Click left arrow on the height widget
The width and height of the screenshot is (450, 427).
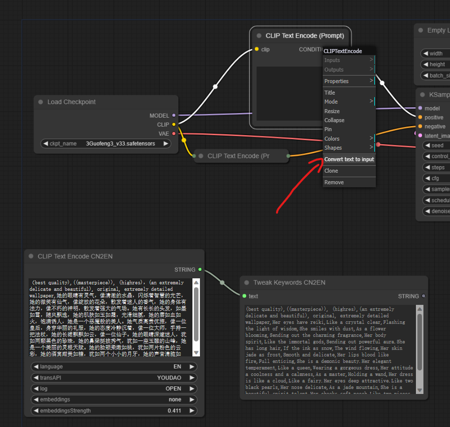point(426,64)
